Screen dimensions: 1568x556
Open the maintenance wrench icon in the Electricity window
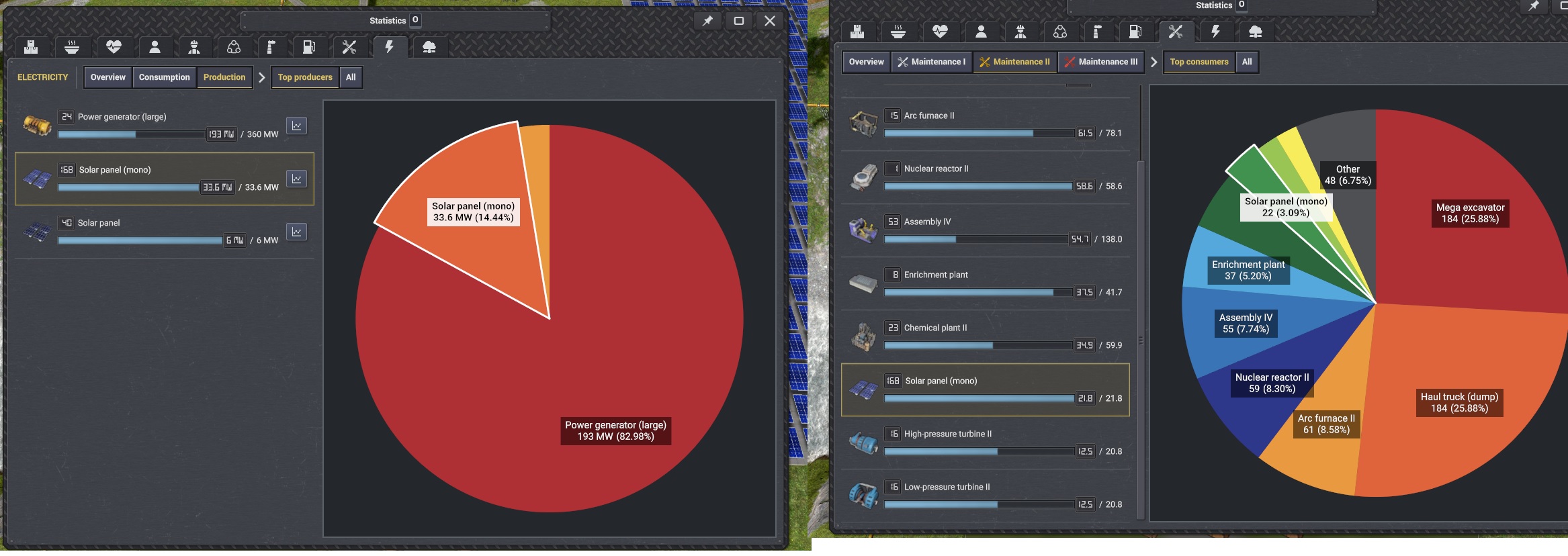tap(349, 47)
